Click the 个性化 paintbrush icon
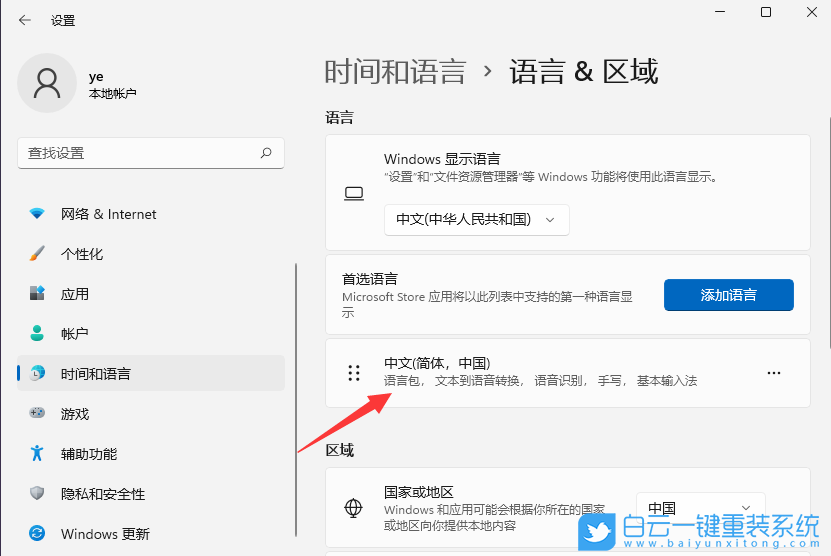Screen dimensions: 831x556 tap(37, 253)
